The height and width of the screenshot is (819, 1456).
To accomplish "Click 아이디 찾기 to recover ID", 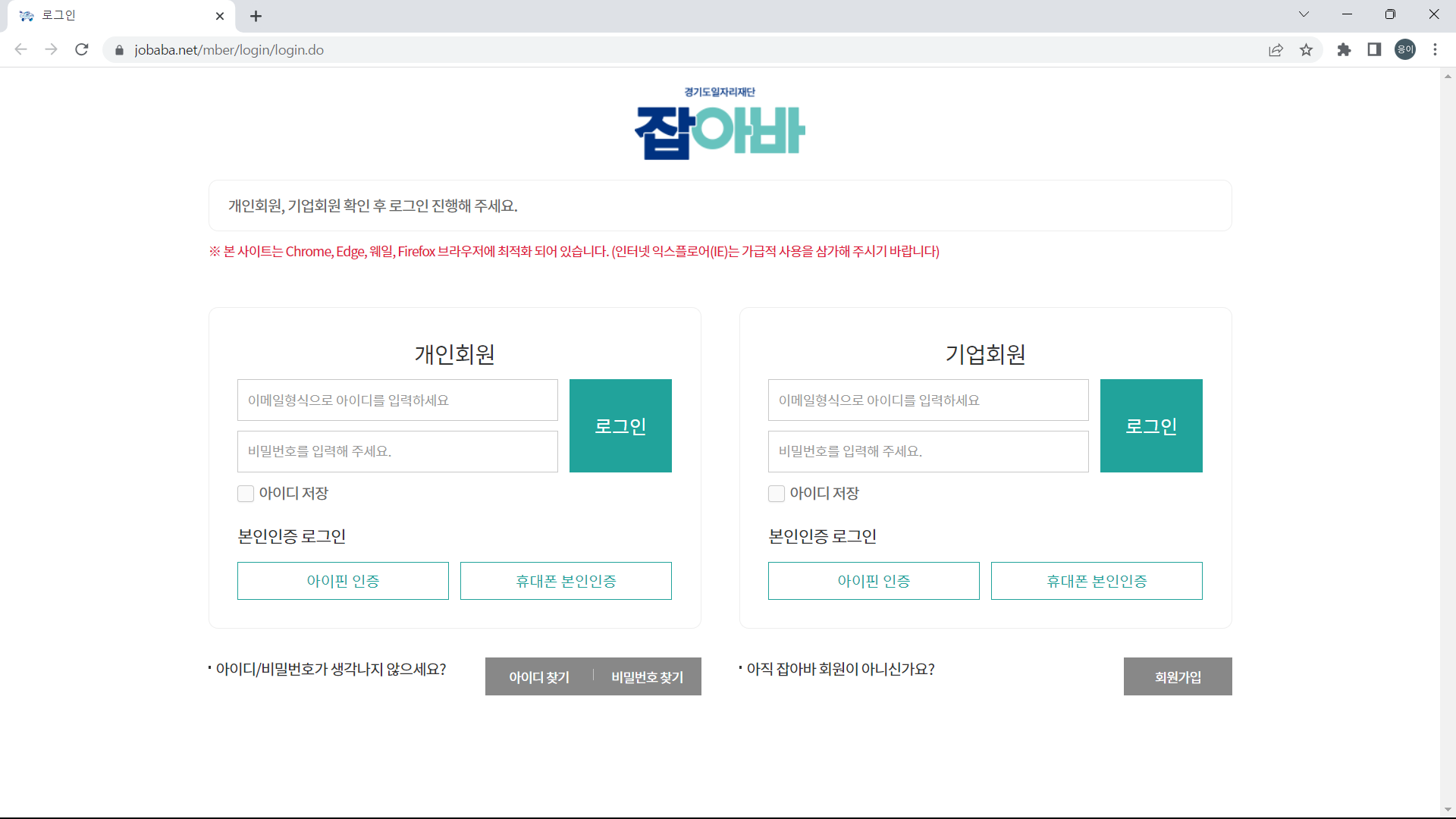I will click(538, 676).
